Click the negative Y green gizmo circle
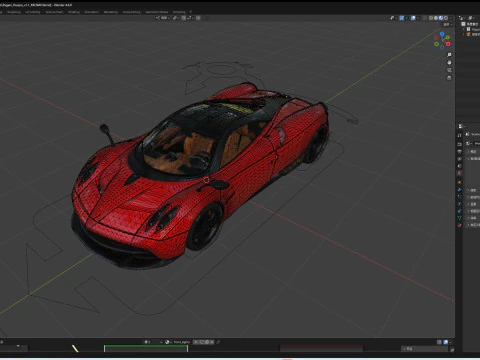 tap(436, 44)
